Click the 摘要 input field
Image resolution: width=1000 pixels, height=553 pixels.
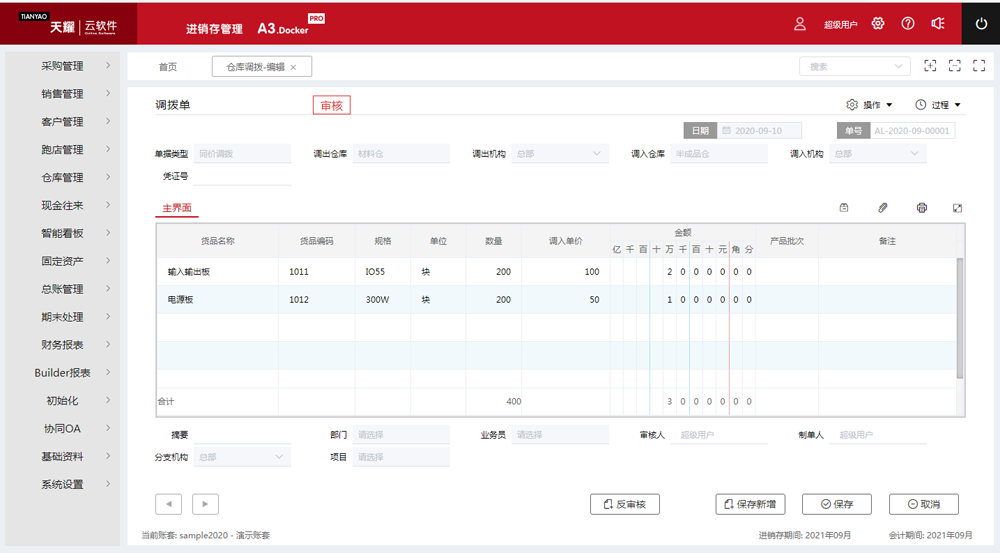pos(242,435)
